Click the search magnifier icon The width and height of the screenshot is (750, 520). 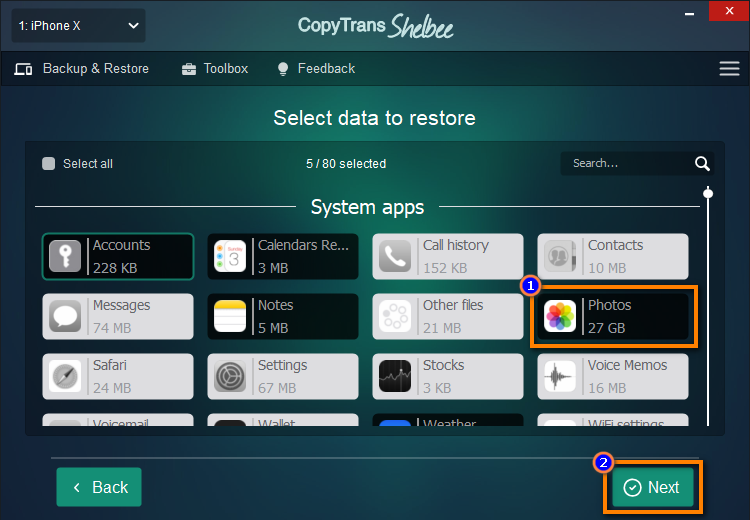pyautogui.click(x=702, y=164)
